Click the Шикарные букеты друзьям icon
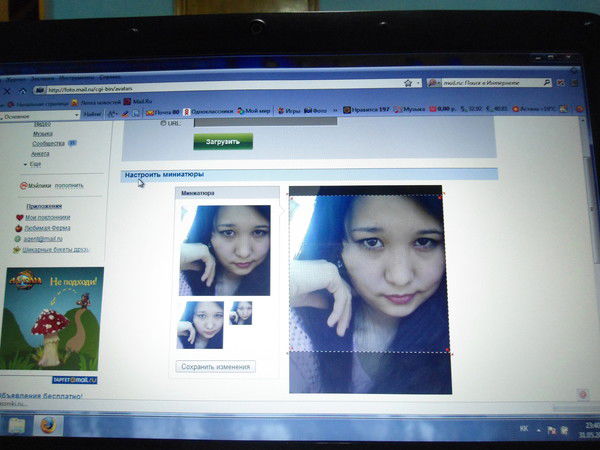 19,249
